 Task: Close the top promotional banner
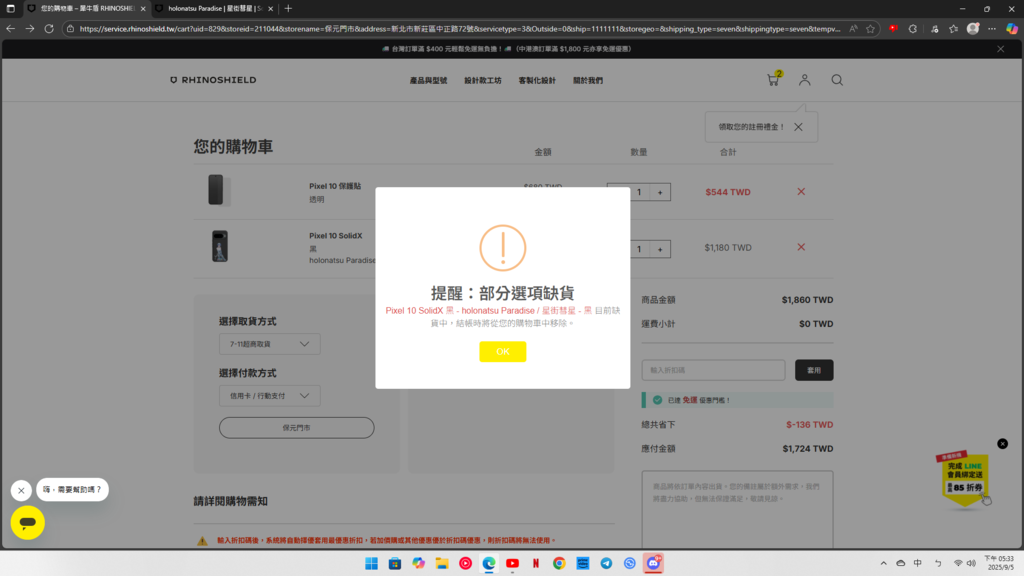coord(1000,49)
